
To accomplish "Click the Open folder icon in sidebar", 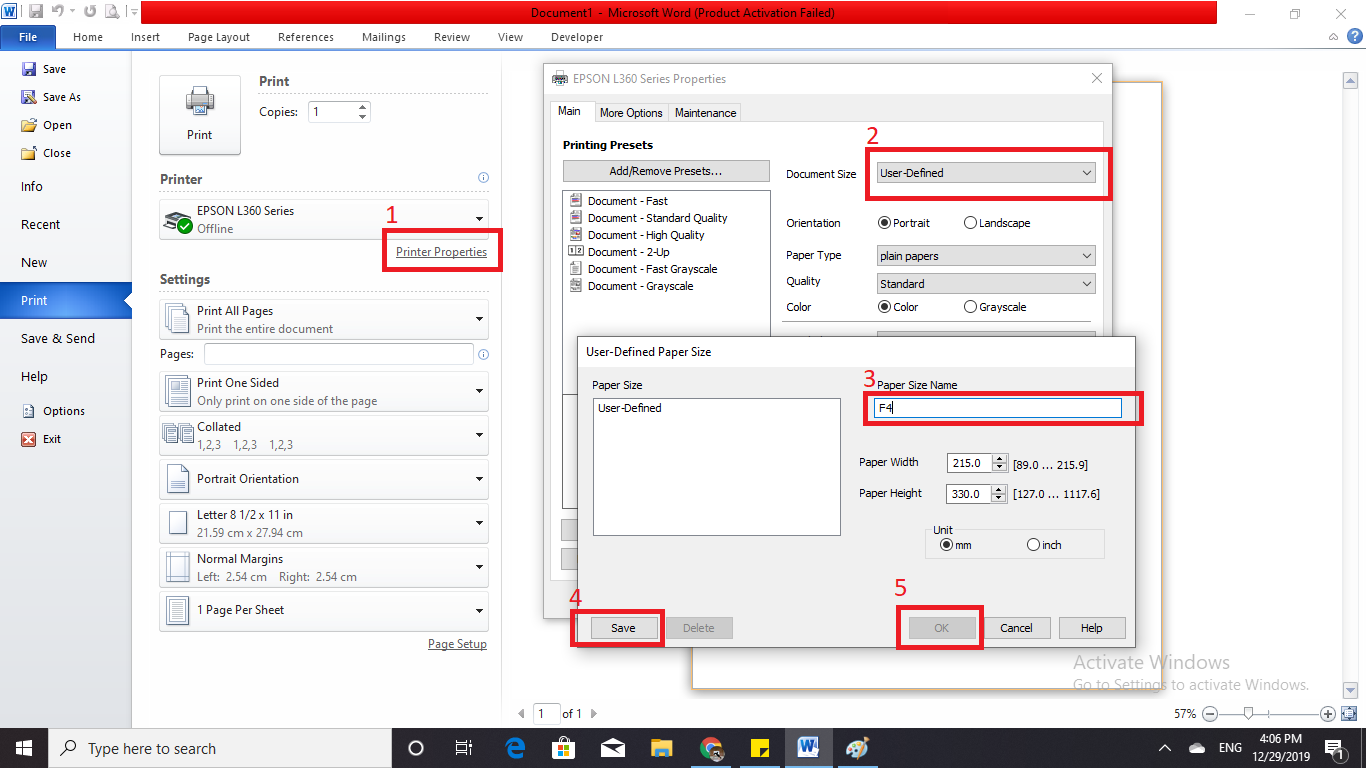I will coord(29,125).
